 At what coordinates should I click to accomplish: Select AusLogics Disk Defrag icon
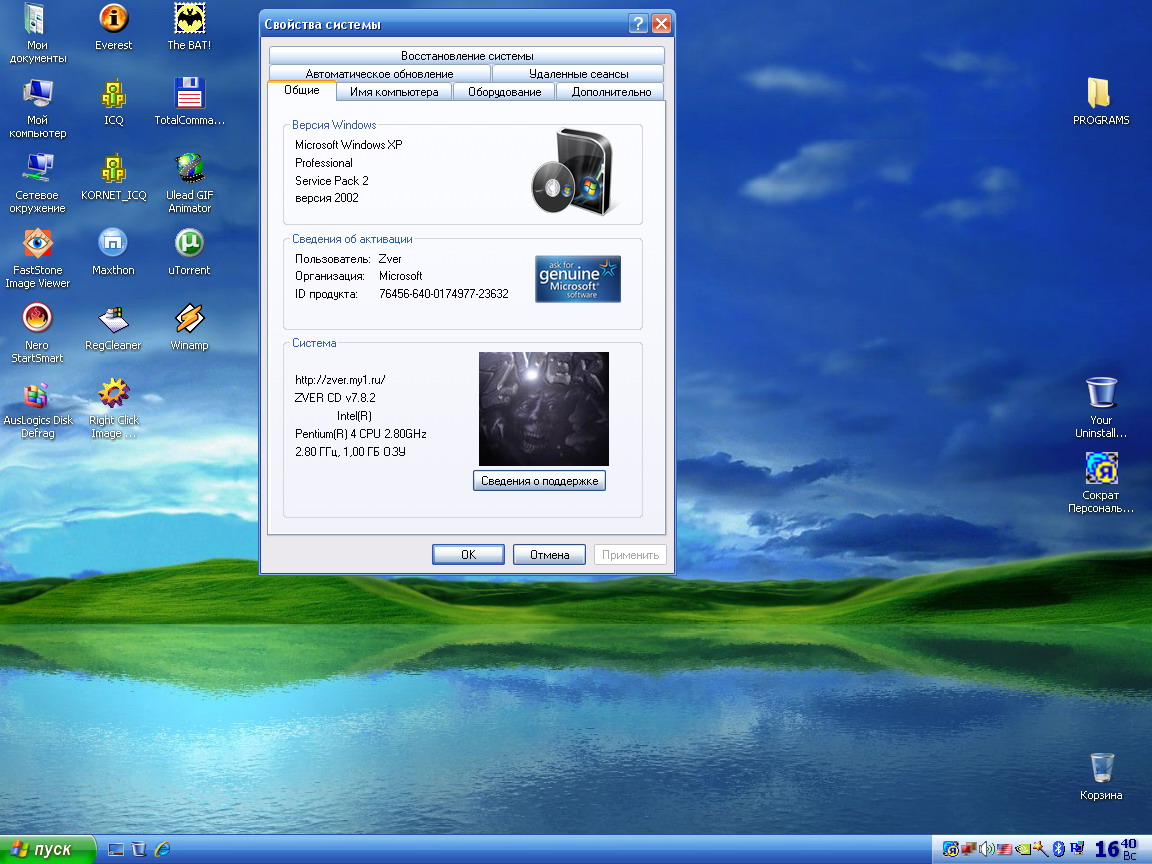(x=37, y=408)
